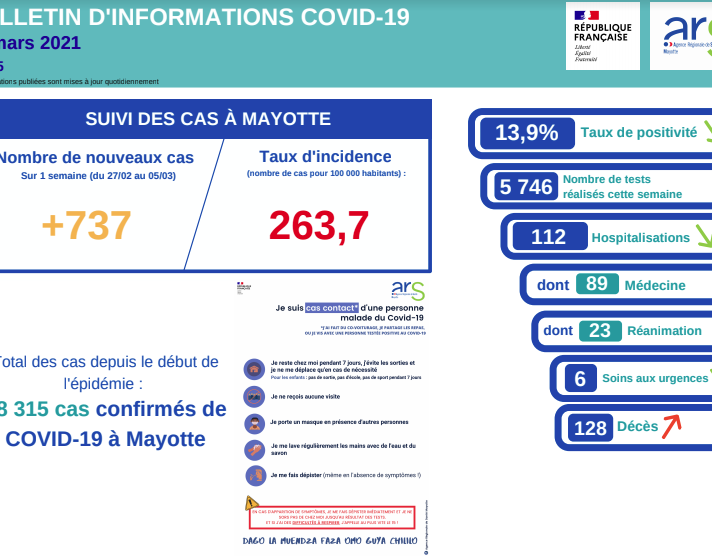
Task: Click 'malade du Covid-19' poster line
Action: [x=382, y=318]
